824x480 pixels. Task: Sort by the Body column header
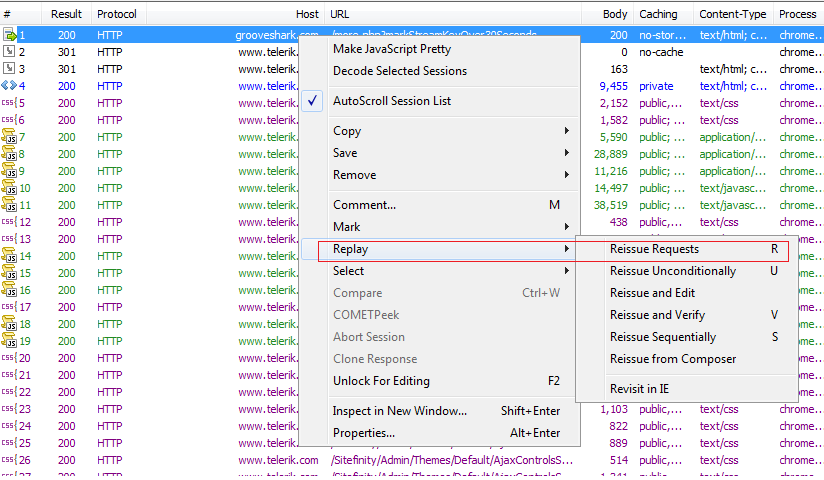[x=607, y=14]
